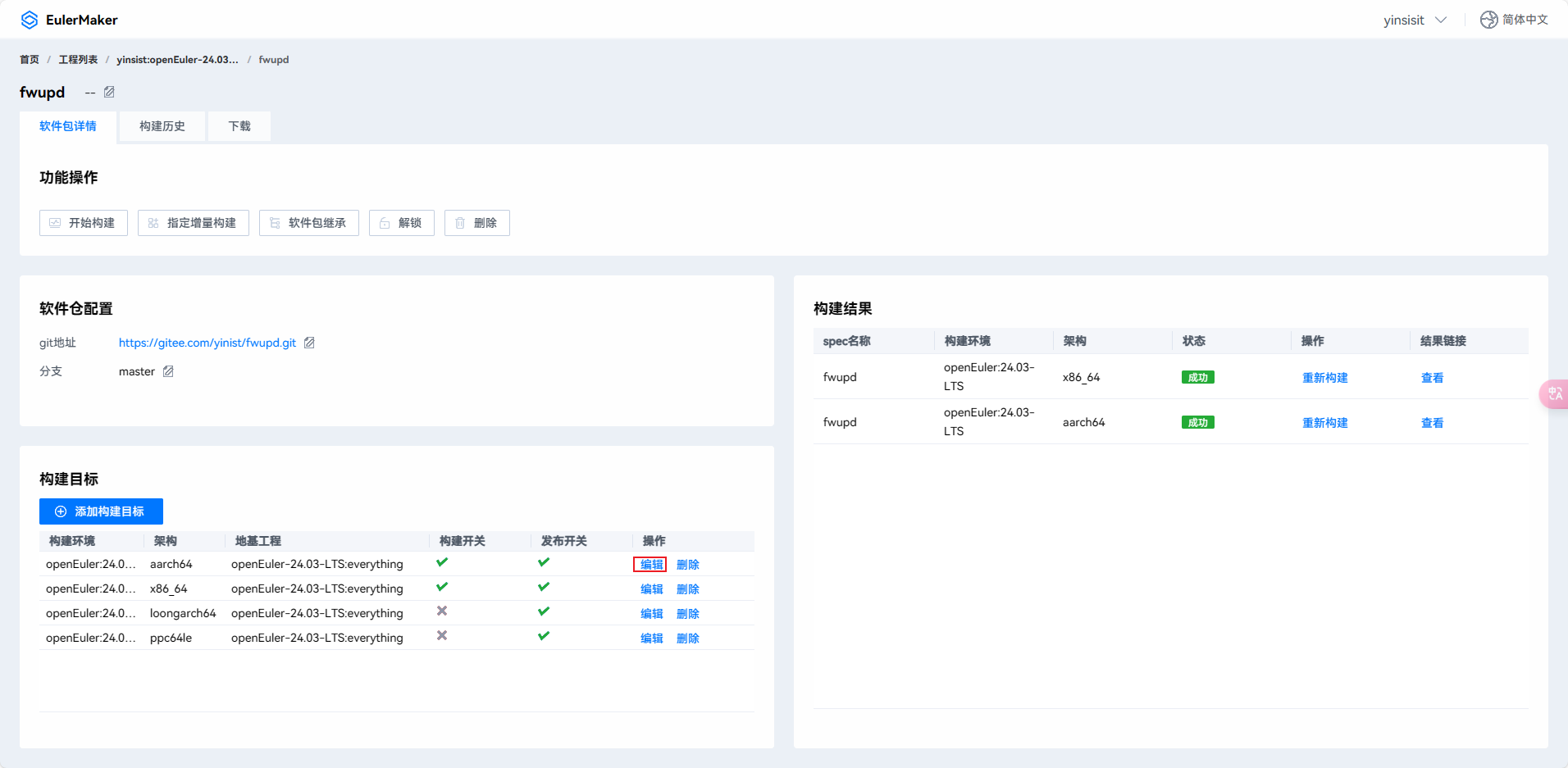
Task: Click 删除 for the loongarch64 target
Action: click(x=688, y=614)
